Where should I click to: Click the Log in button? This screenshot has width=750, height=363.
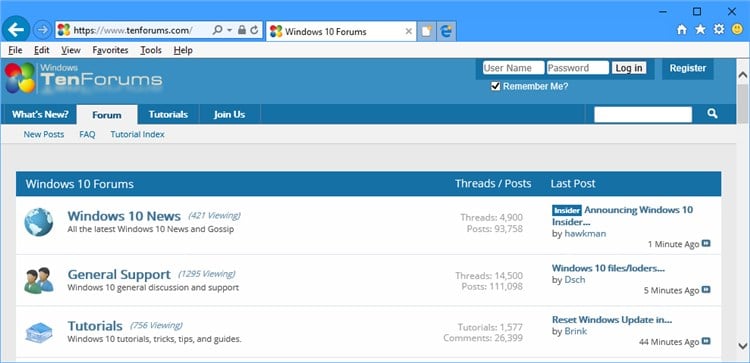pos(629,68)
